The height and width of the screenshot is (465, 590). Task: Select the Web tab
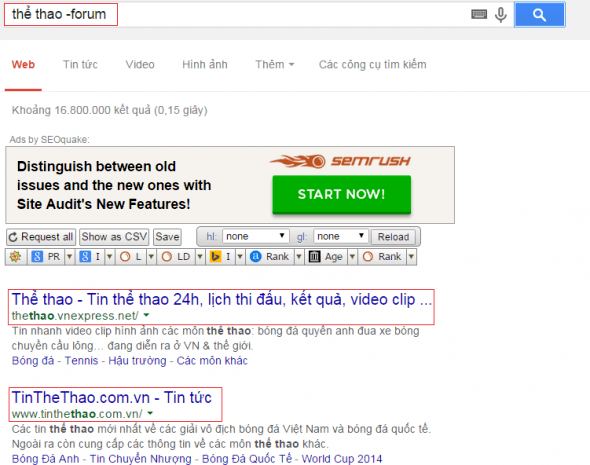[23, 64]
